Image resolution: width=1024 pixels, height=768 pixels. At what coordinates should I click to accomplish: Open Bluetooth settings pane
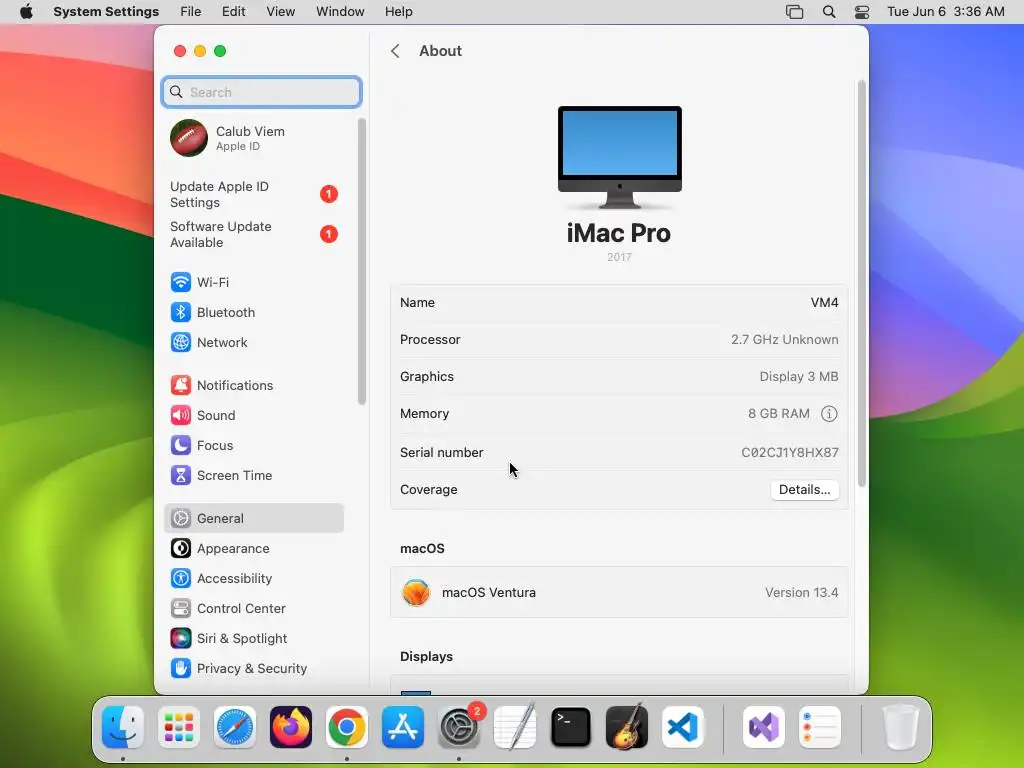pos(254,312)
